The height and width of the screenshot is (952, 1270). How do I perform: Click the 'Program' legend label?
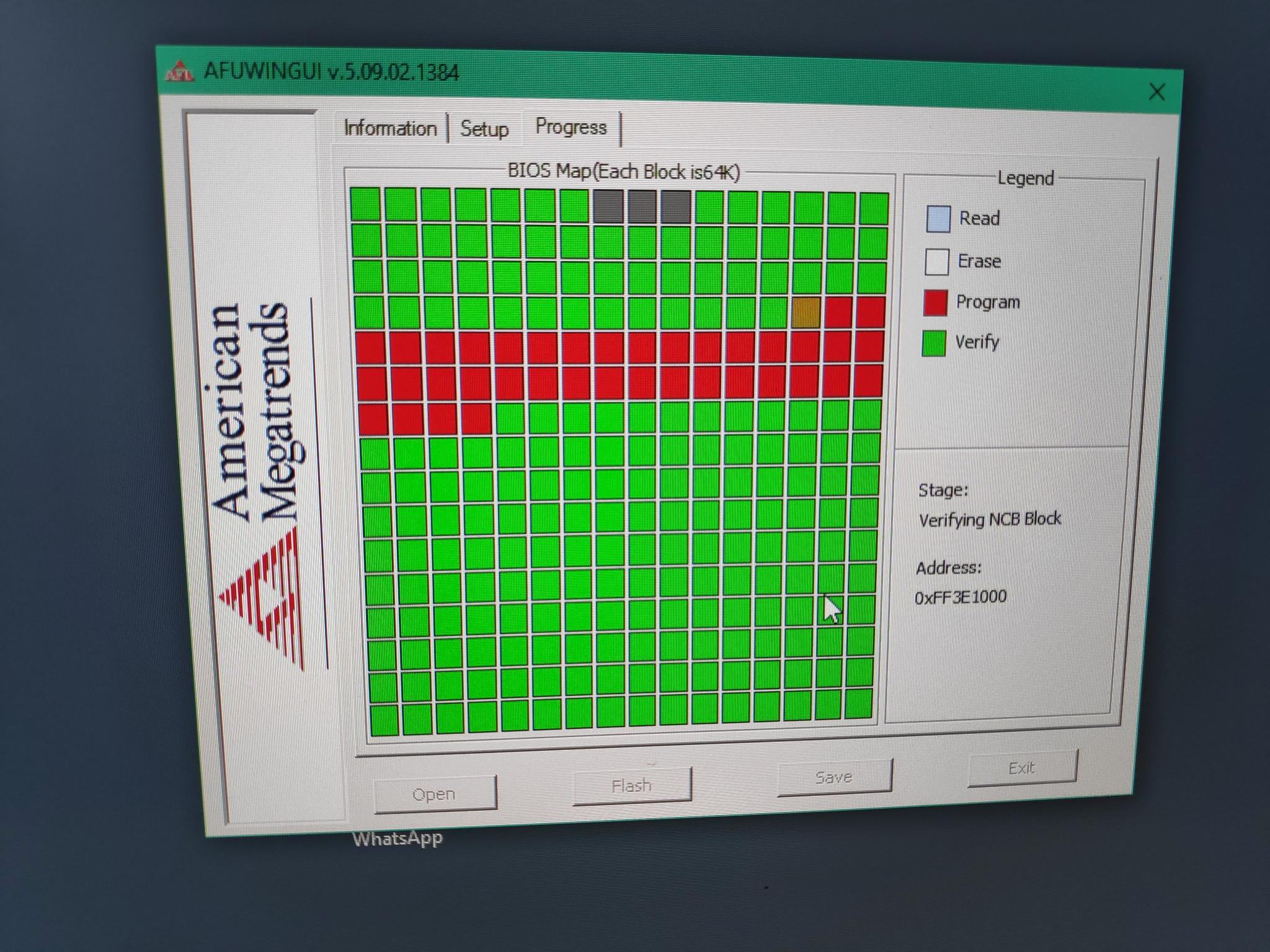point(988,302)
